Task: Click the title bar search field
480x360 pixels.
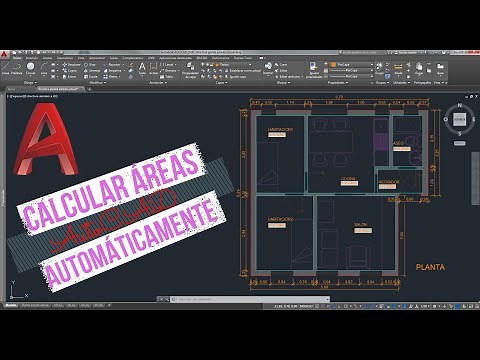Action: (365, 53)
